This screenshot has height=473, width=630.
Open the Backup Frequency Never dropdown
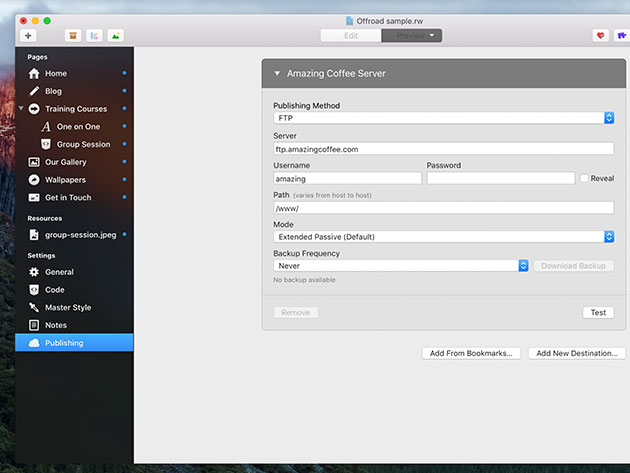click(401, 266)
